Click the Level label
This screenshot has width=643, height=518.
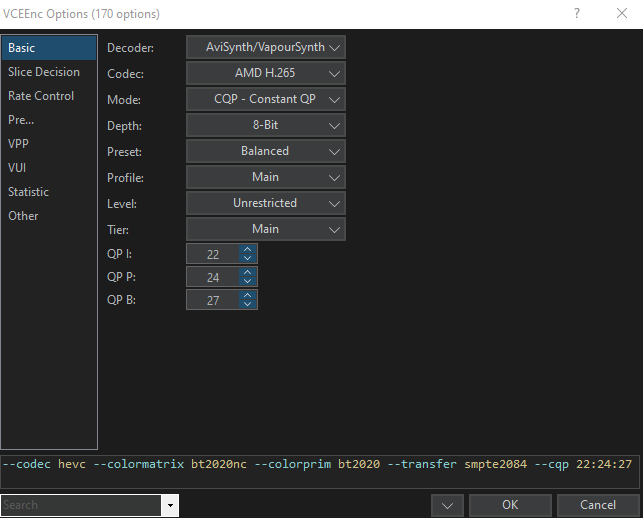point(122,203)
